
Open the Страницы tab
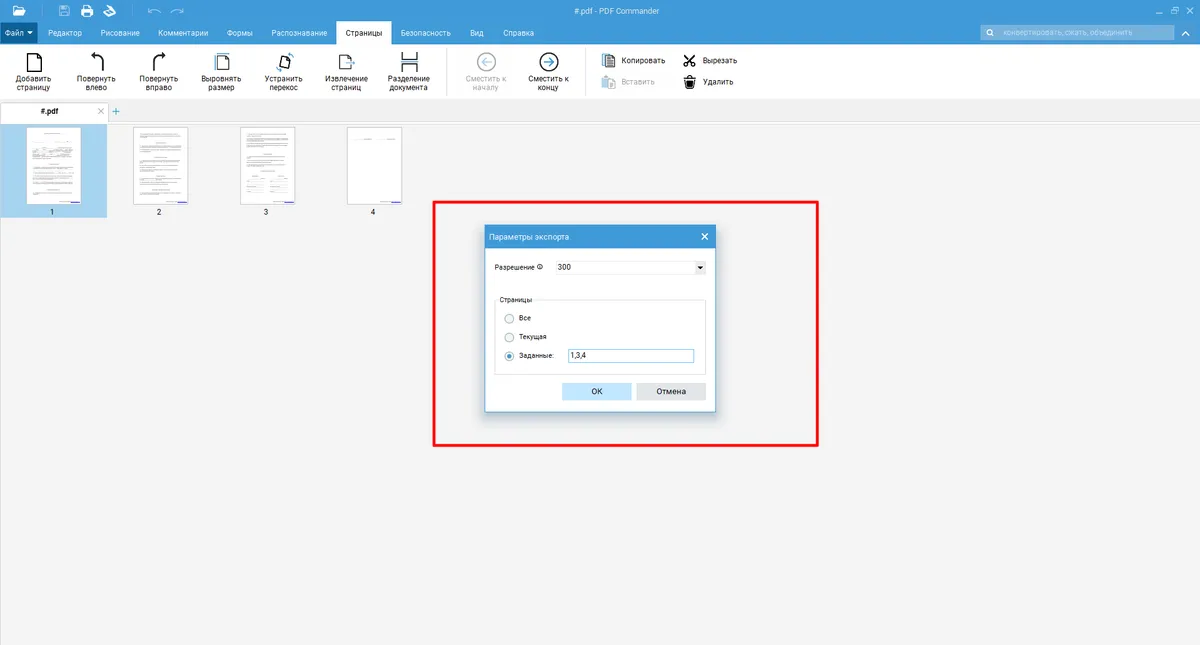pyautogui.click(x=364, y=33)
